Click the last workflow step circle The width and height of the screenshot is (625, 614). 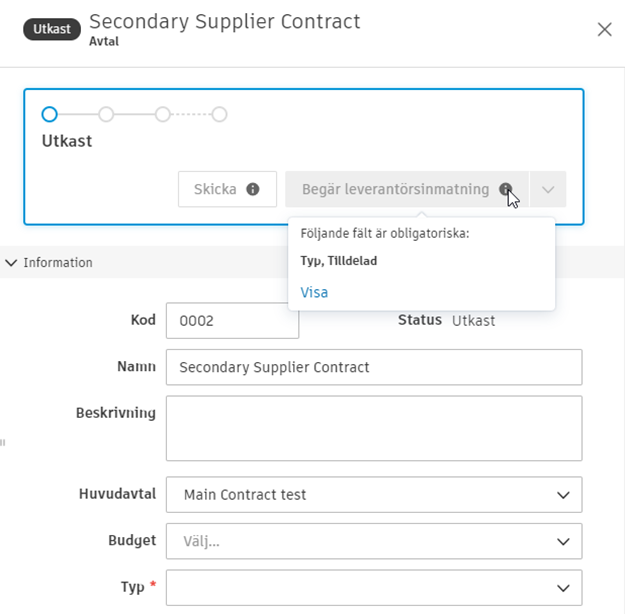point(219,114)
